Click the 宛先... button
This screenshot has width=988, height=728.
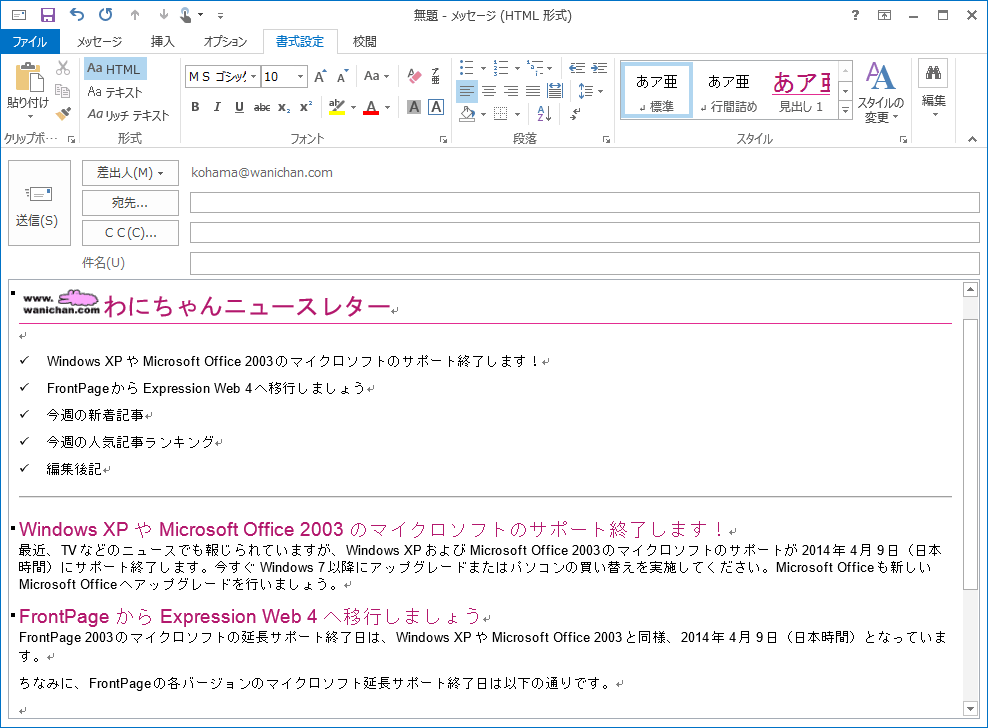coord(130,203)
